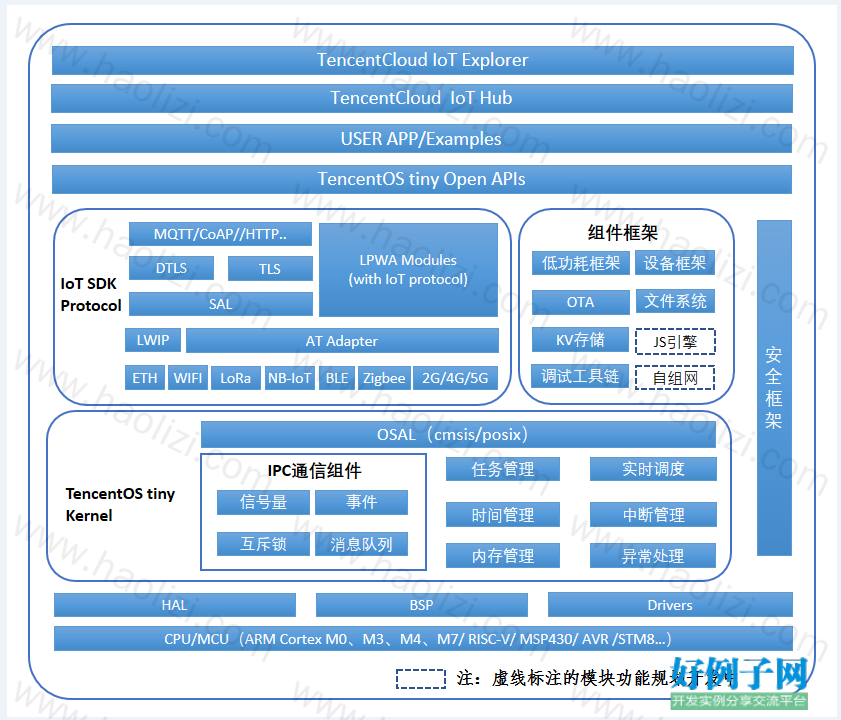Click the 事件 block
The width and height of the screenshot is (841, 720).
(x=362, y=502)
